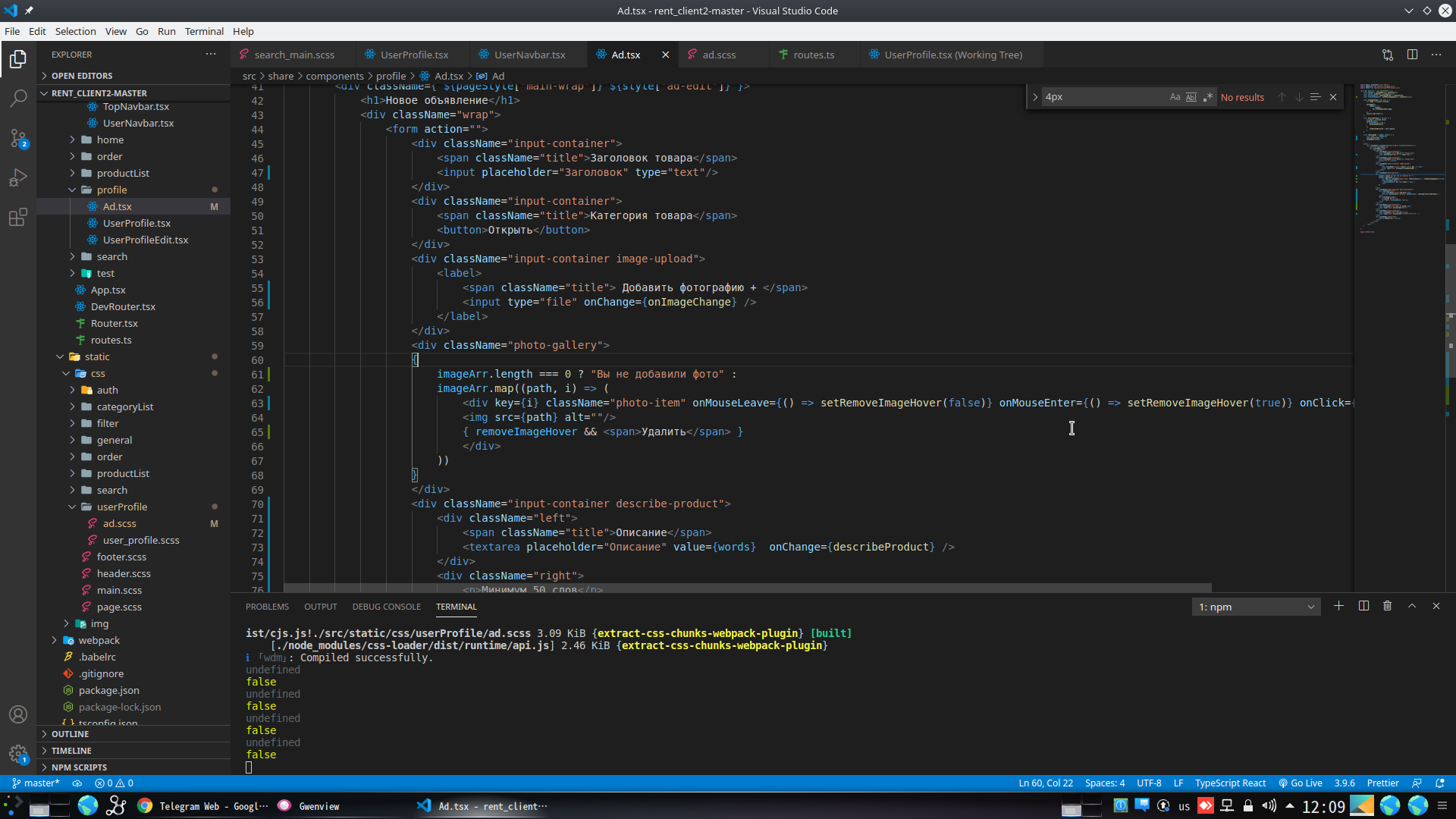
Task: Kill the terminal with trash icon
Action: (1387, 606)
